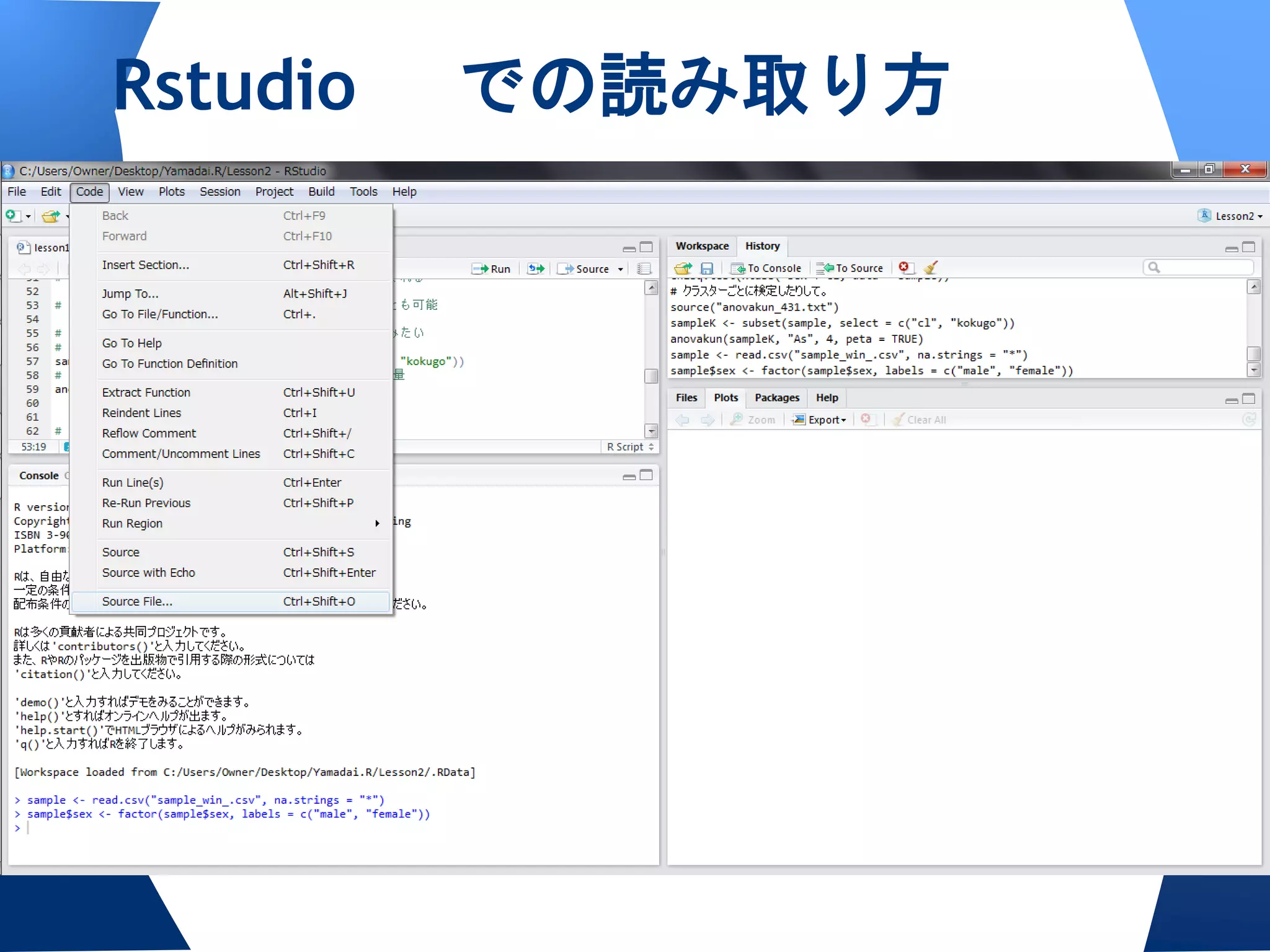Open the Source button dropdown arrow
Image resolution: width=1270 pixels, height=952 pixels.
point(620,270)
